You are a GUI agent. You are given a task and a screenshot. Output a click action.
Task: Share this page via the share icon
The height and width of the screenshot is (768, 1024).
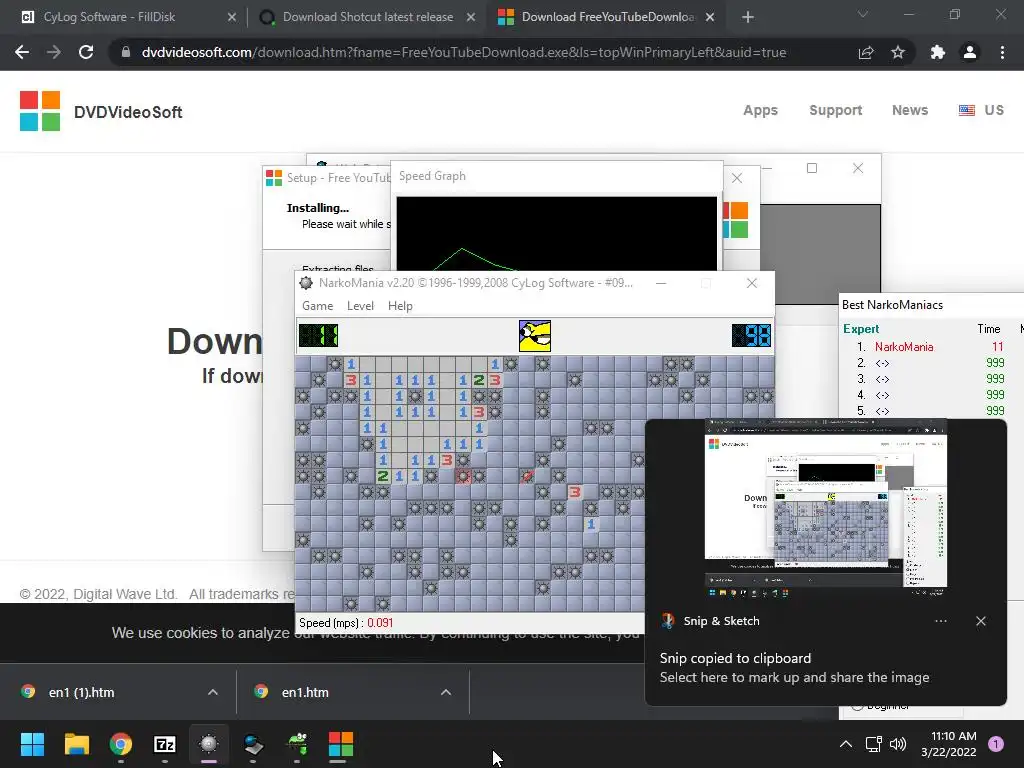(866, 52)
